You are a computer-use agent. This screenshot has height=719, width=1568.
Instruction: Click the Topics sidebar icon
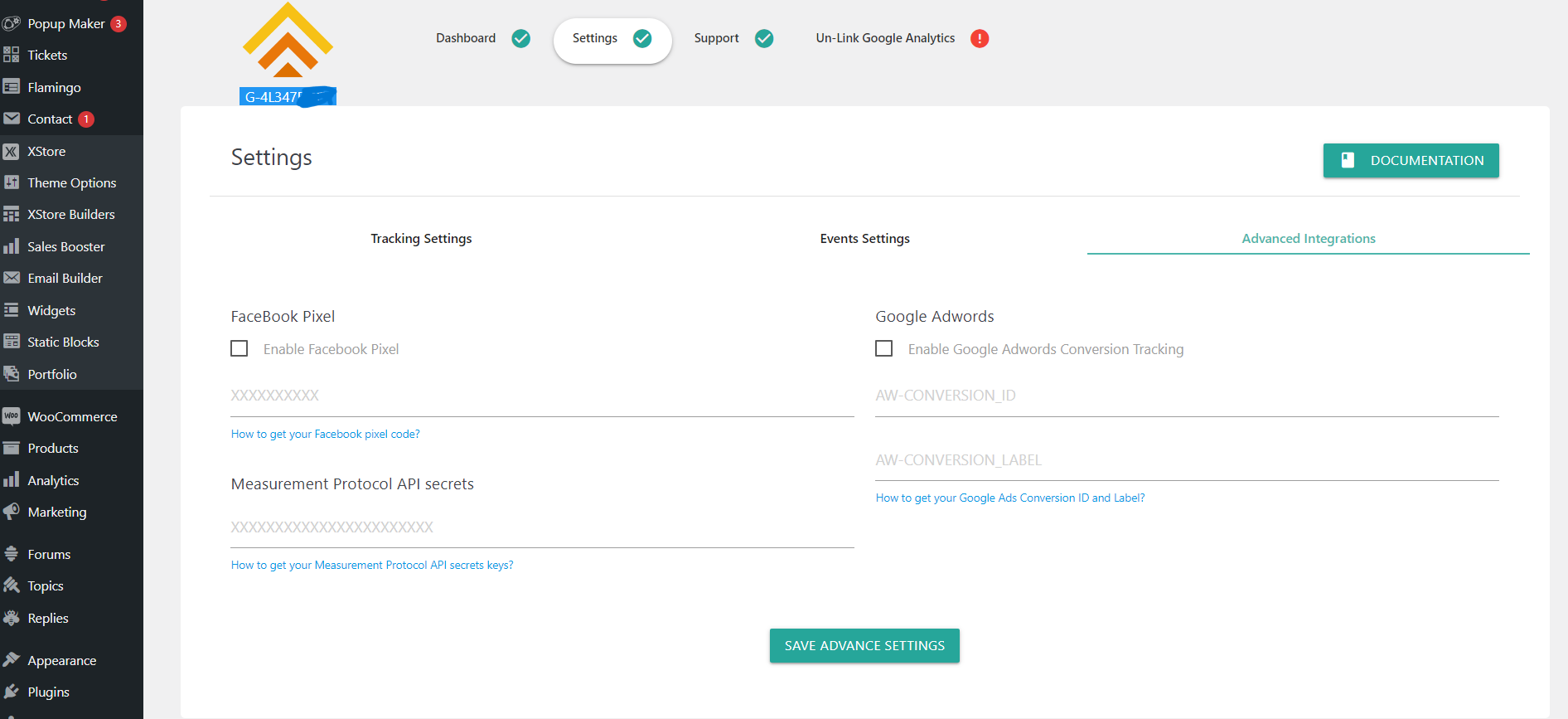coord(12,585)
